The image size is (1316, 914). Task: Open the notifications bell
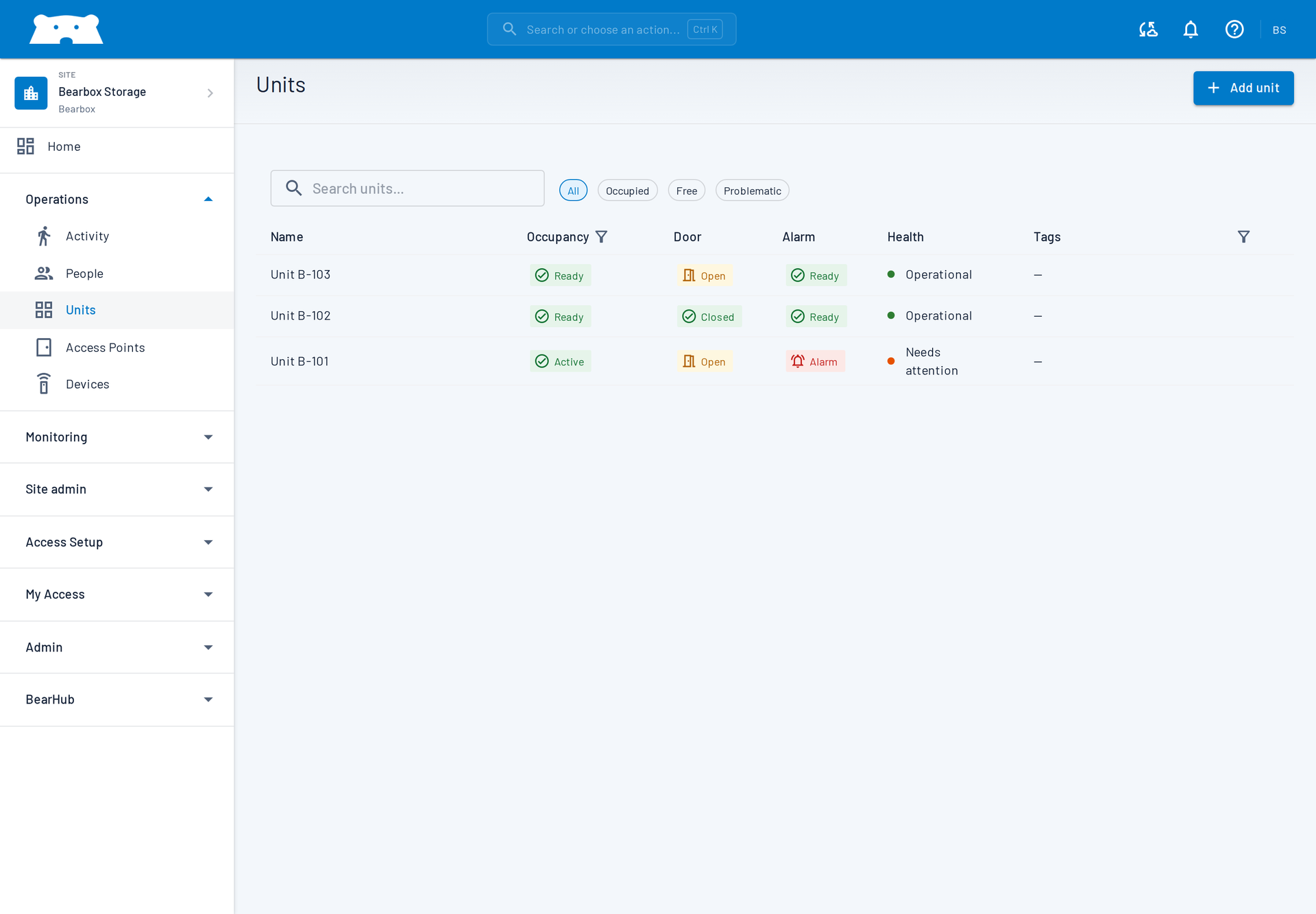1191,29
